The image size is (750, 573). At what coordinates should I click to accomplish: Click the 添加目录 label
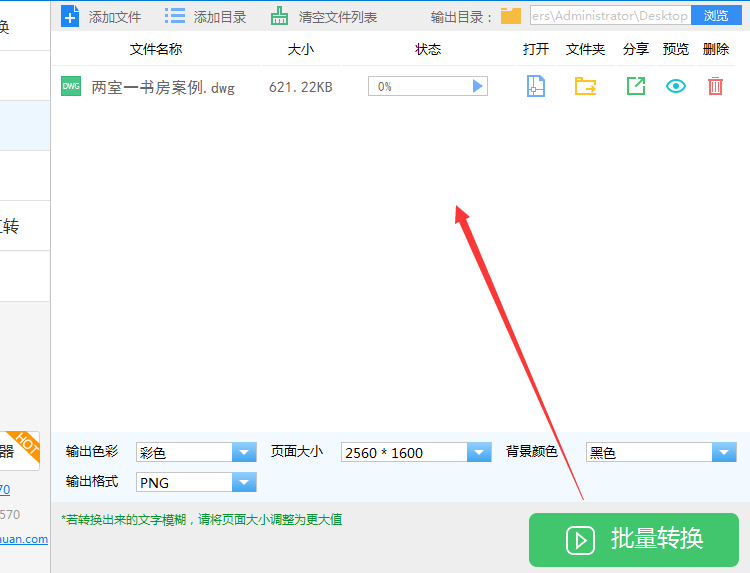(220, 17)
